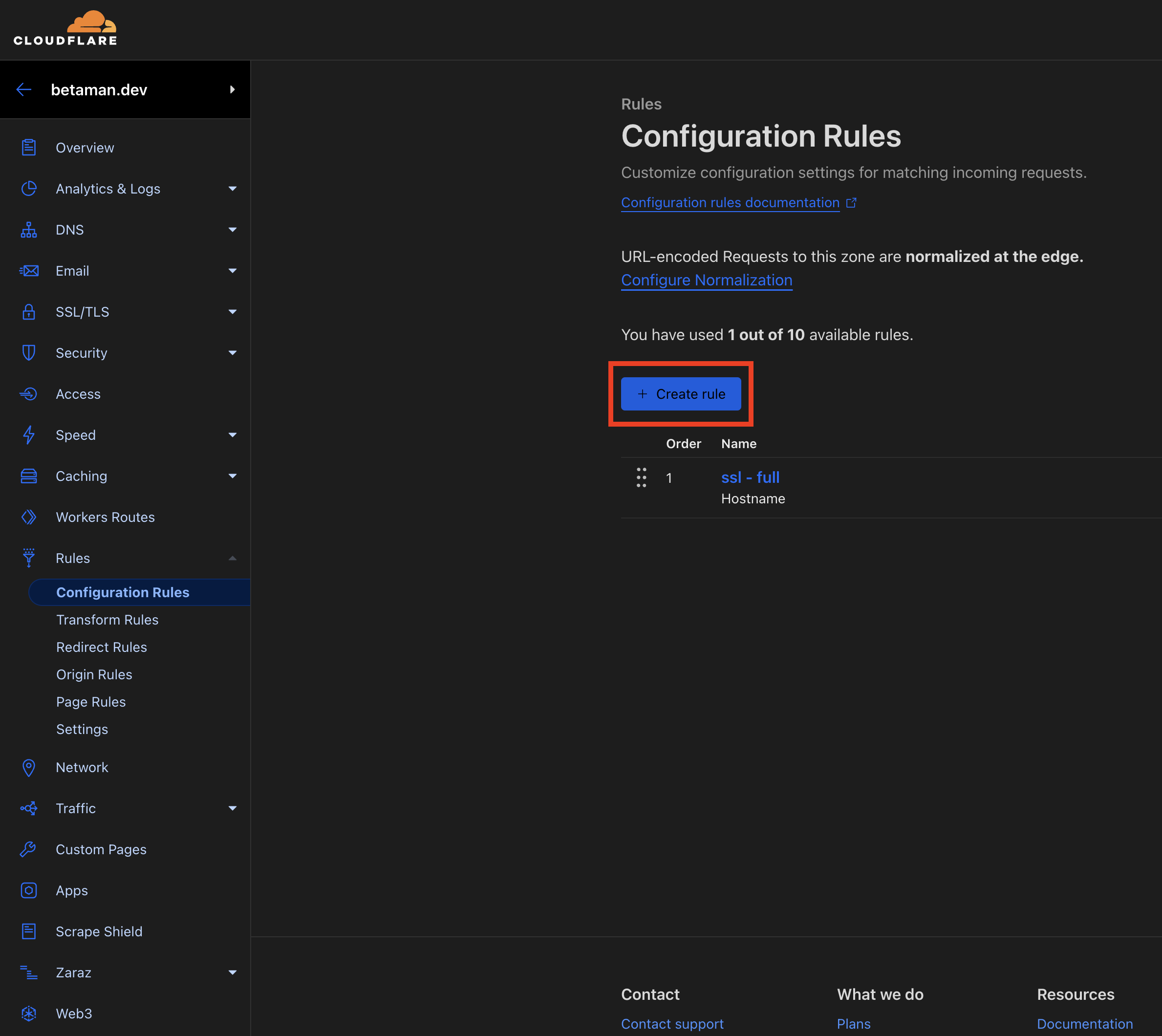Open Transform Rules submenu item
The height and width of the screenshot is (1036, 1162).
pos(108,619)
